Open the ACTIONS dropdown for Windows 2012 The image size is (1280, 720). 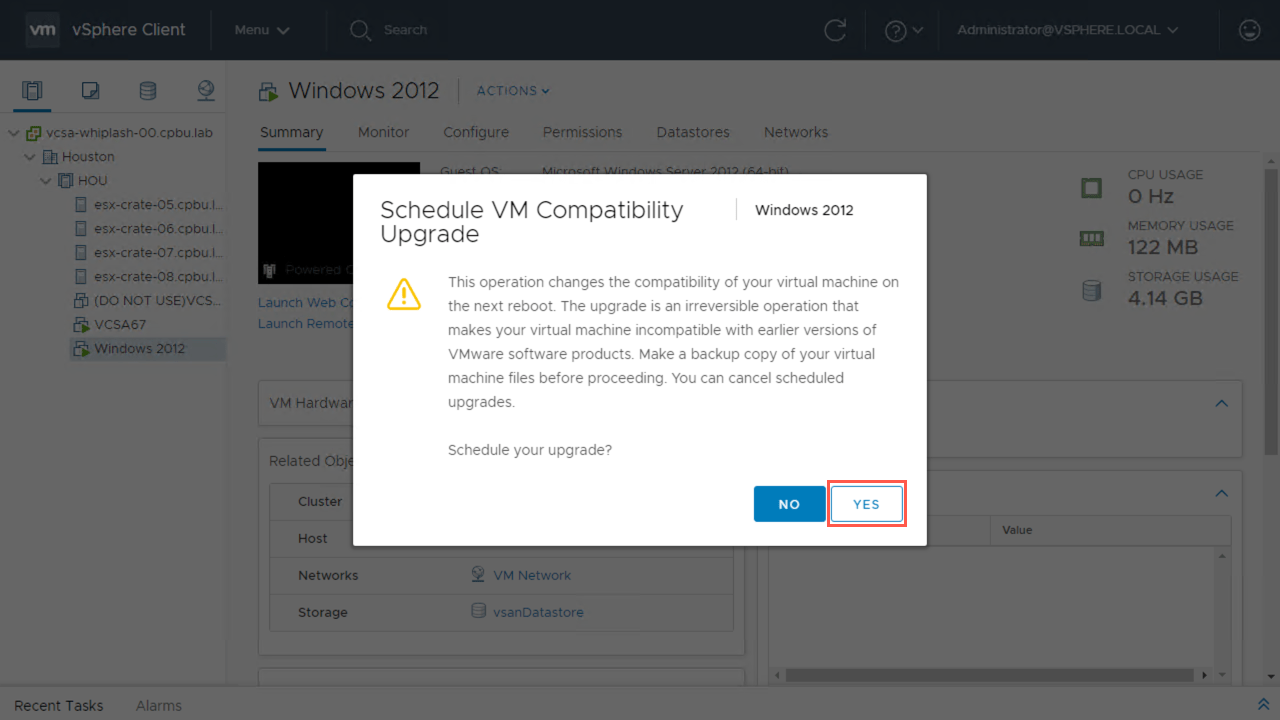point(513,91)
